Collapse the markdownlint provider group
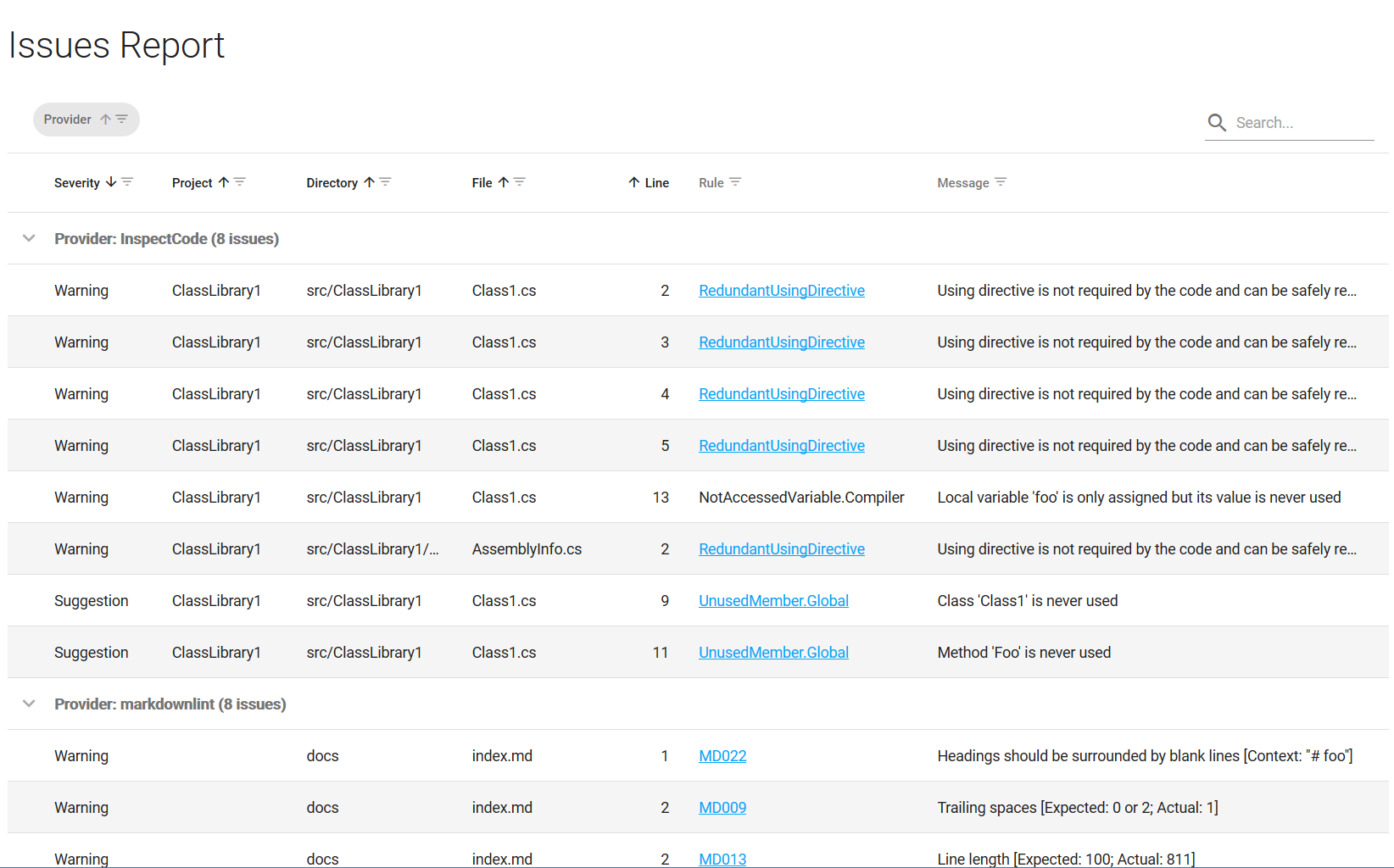Screen dimensions: 1394x868 [29, 704]
